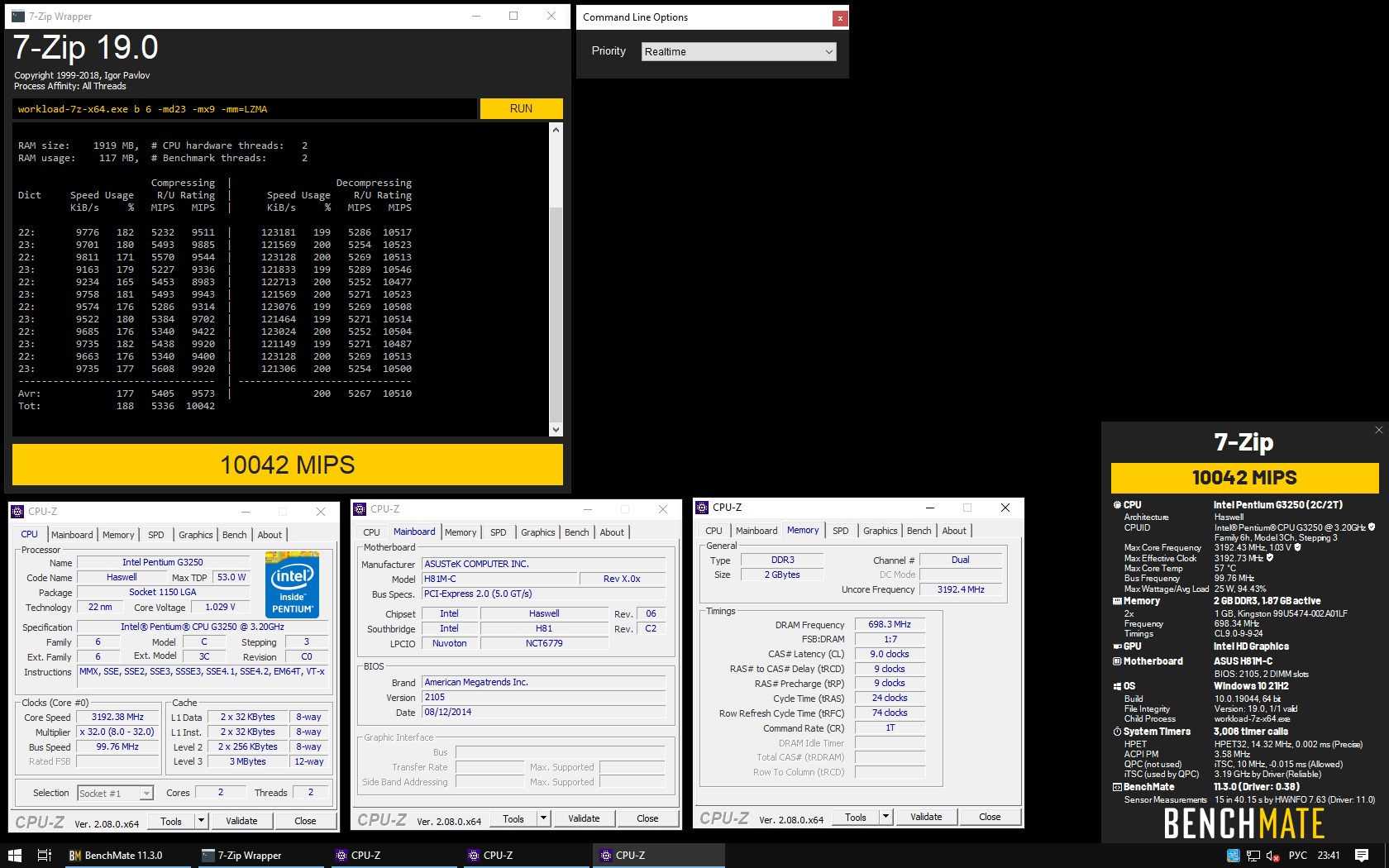Viewport: 1389px width, 868px height.
Task: Open the About tab in the first CPU-Z window
Action: [x=270, y=535]
